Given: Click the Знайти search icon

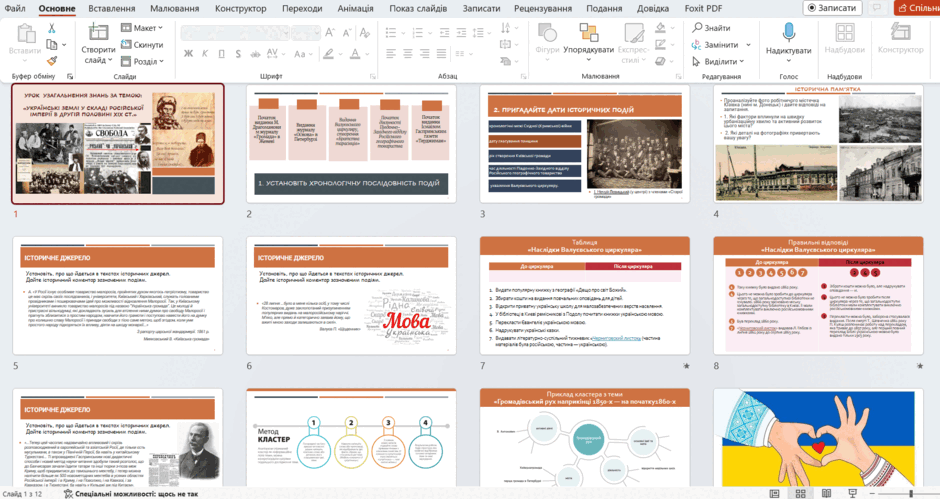Looking at the screenshot, I should point(697,28).
